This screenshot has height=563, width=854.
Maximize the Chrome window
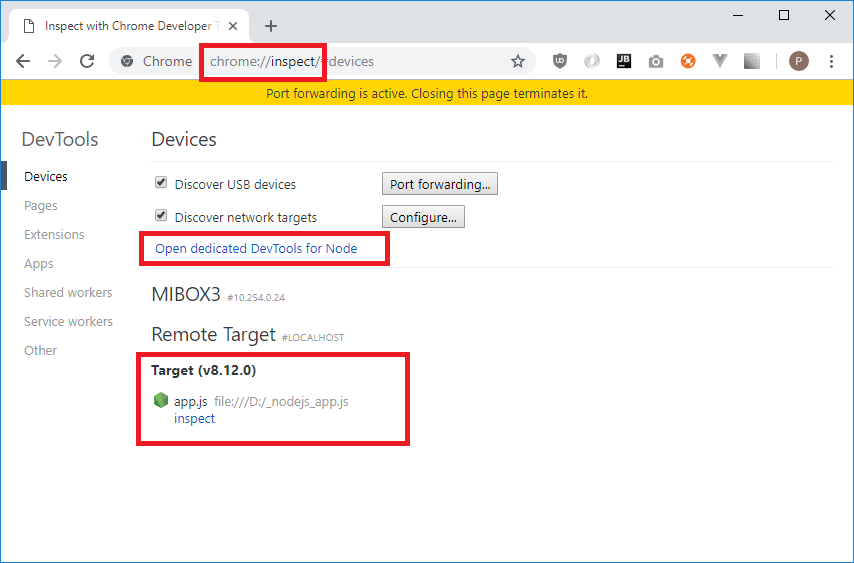784,15
